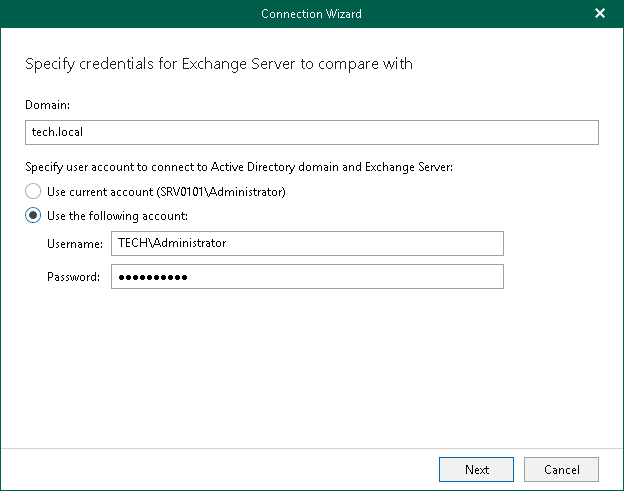Click the Connection Wizard title bar text
This screenshot has height=491, width=624.
pos(311,14)
